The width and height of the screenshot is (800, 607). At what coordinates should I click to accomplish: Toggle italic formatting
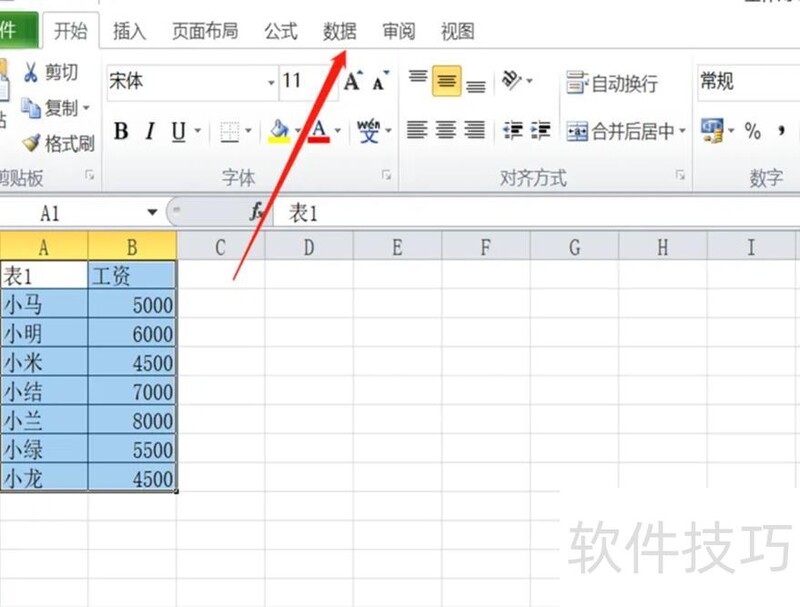(x=150, y=132)
